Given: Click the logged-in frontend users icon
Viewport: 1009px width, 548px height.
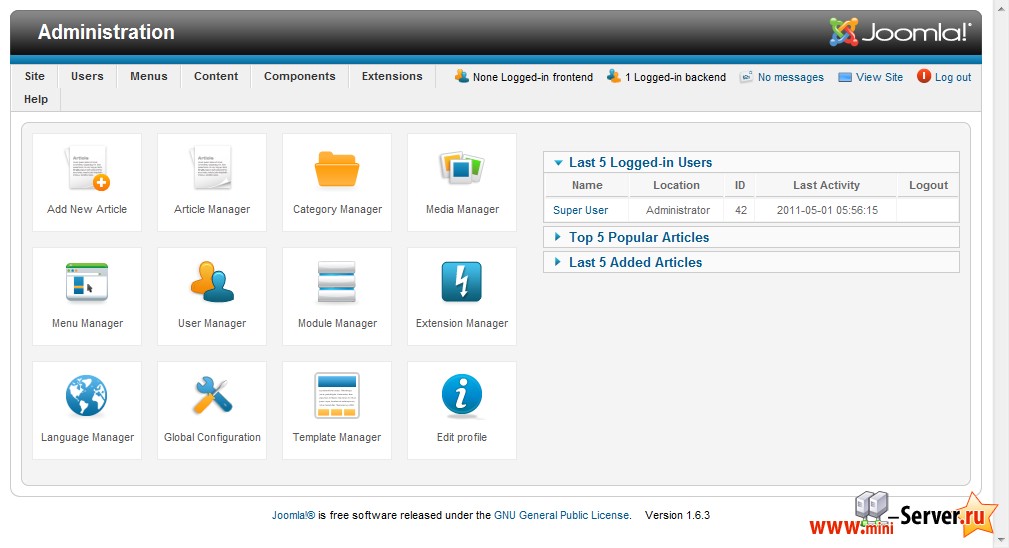Looking at the screenshot, I should click(461, 77).
